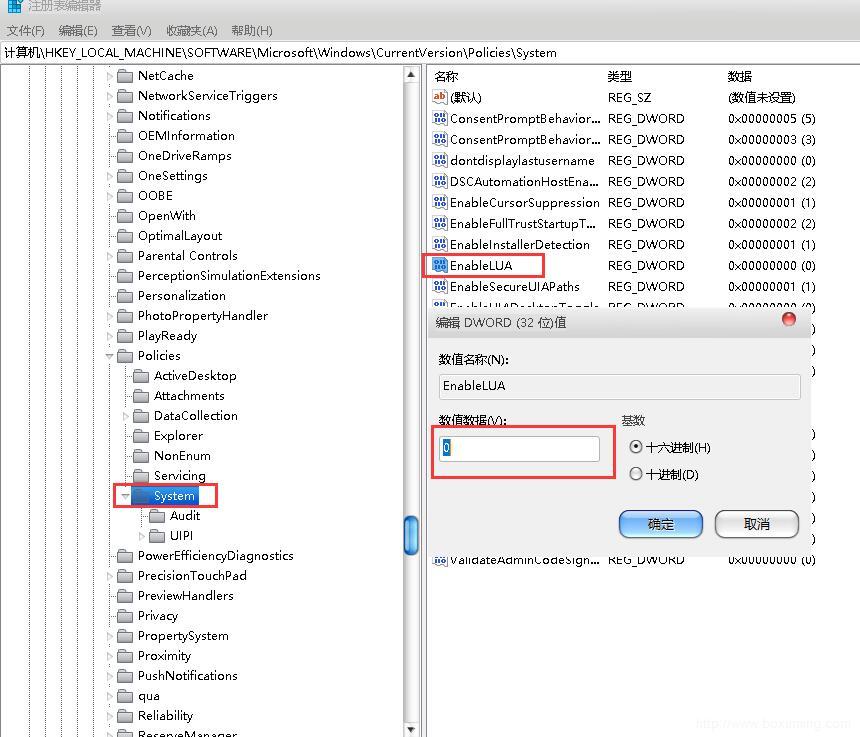The height and width of the screenshot is (737, 860).
Task: Click the tree pane vertical scrollbar thumb
Action: coord(411,535)
